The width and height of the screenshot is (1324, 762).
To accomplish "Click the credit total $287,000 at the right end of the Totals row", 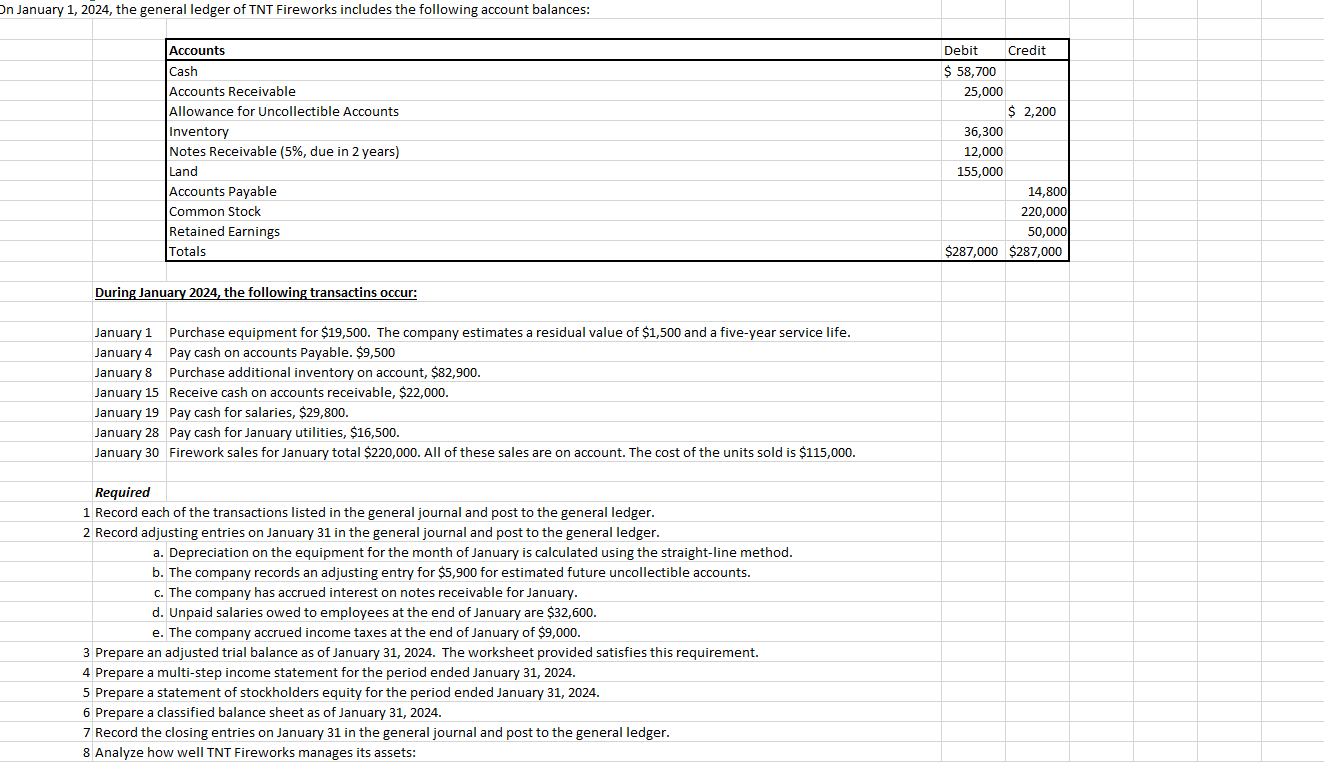I will (x=1035, y=251).
